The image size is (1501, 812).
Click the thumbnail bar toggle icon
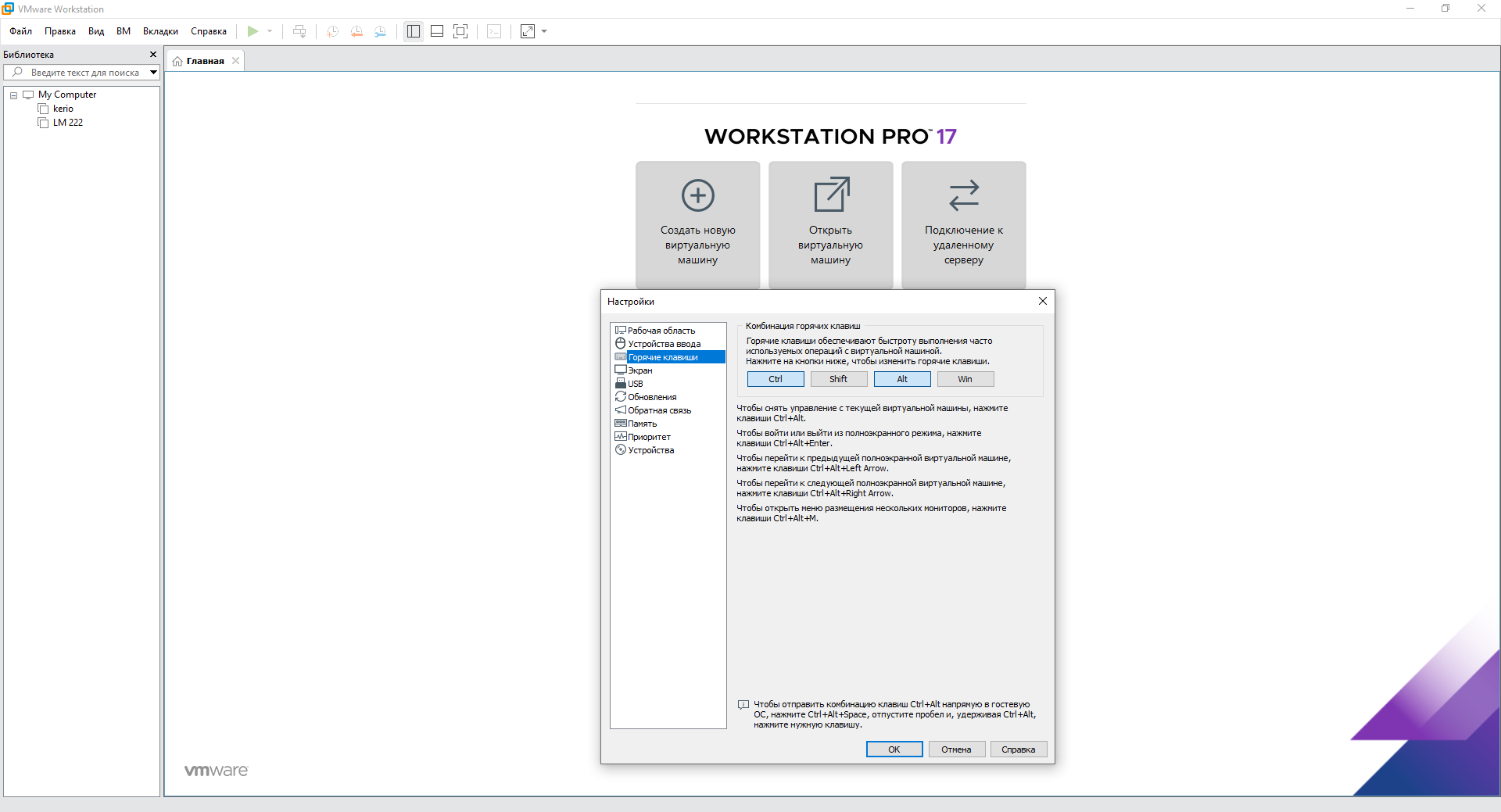[x=437, y=31]
